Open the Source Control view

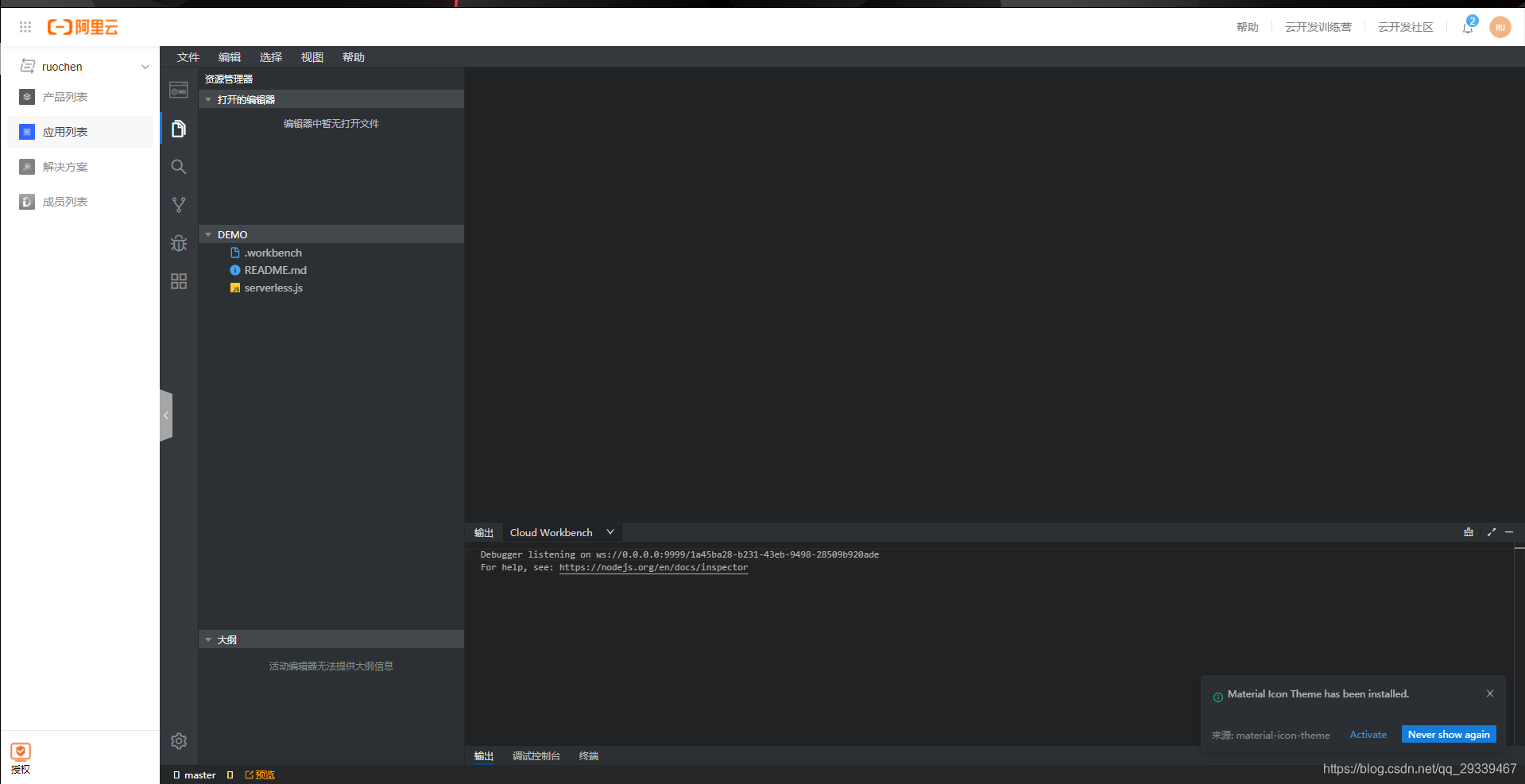179,205
